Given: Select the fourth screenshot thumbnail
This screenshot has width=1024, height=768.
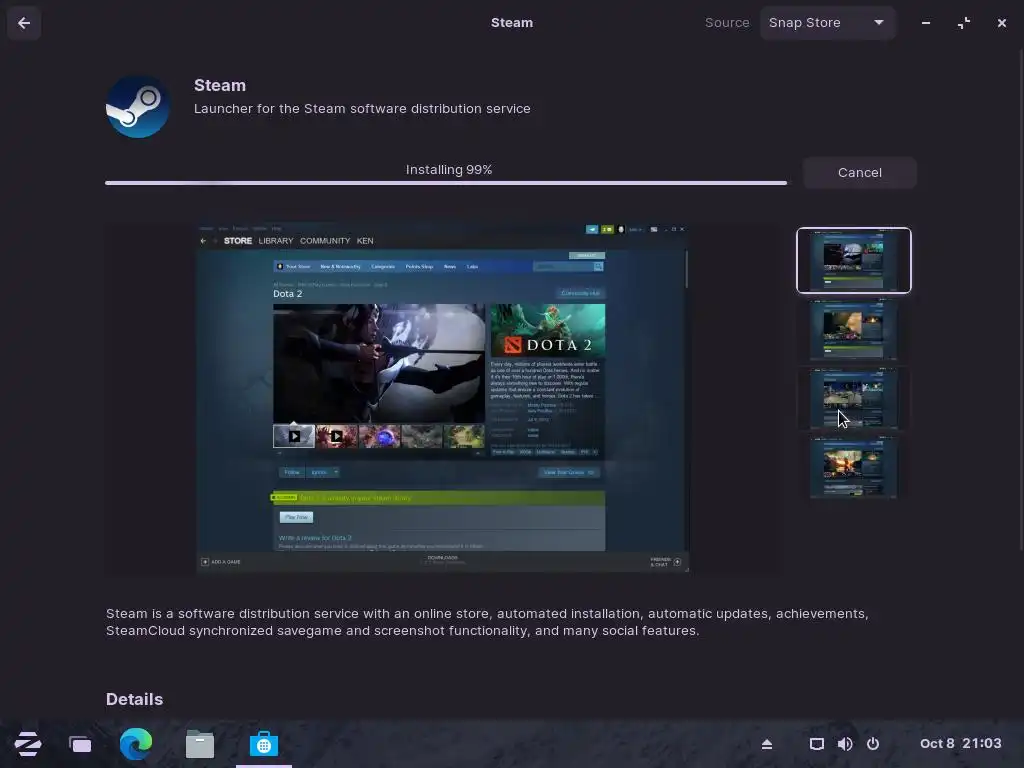Looking at the screenshot, I should [854, 468].
